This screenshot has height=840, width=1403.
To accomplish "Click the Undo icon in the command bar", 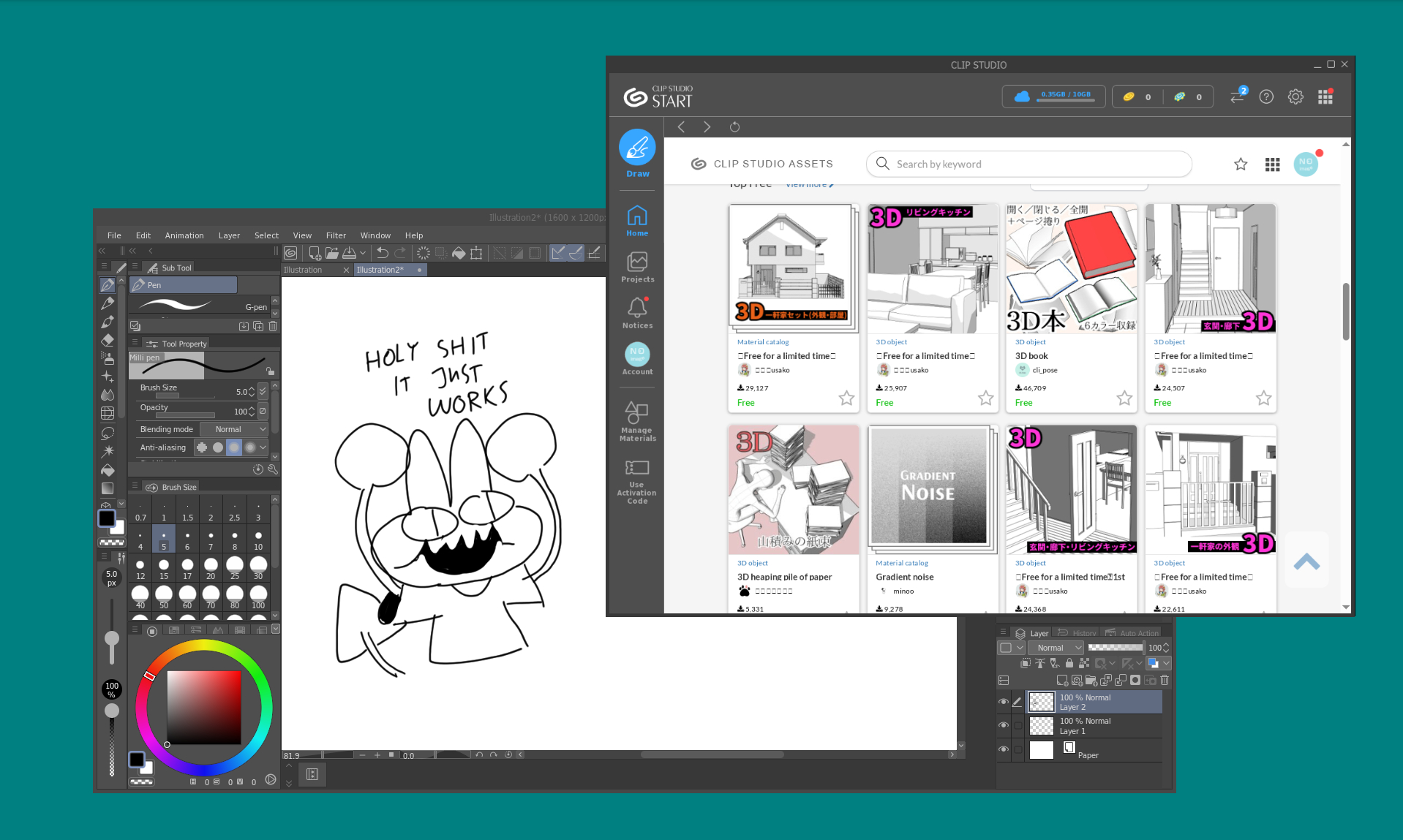I will (x=382, y=253).
